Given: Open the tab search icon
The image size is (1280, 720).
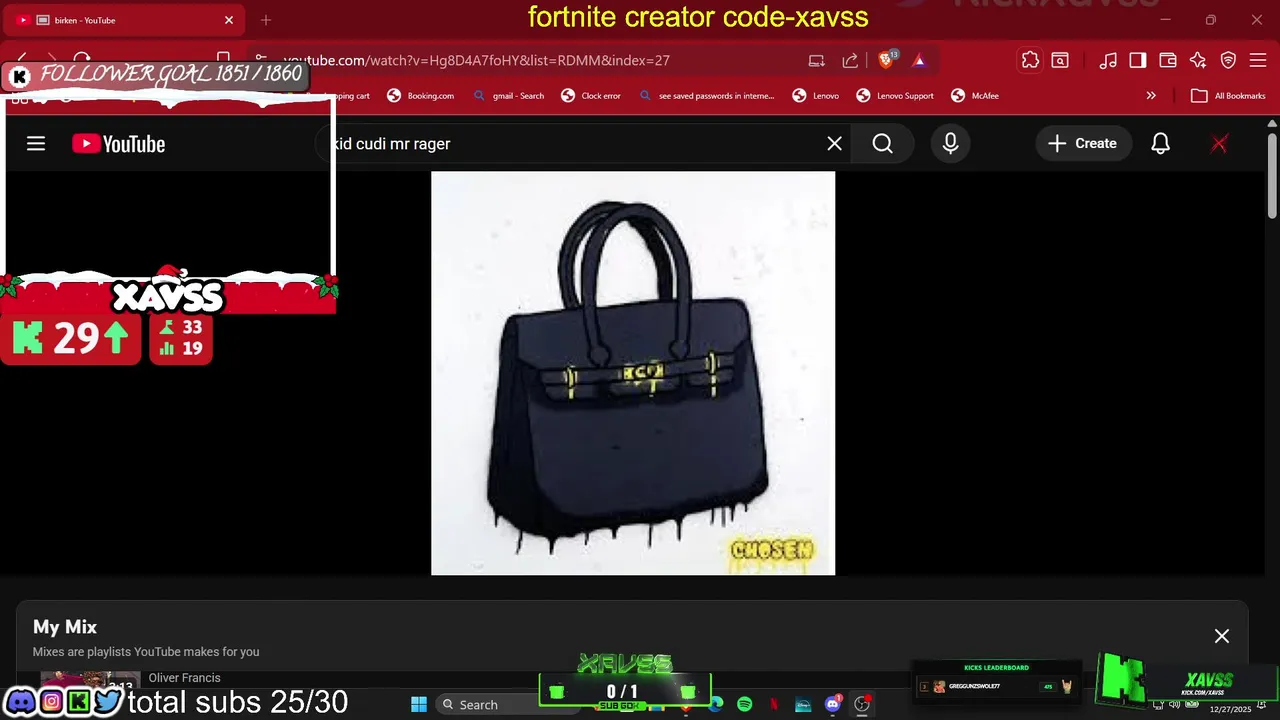Looking at the screenshot, I should pos(1060,60).
